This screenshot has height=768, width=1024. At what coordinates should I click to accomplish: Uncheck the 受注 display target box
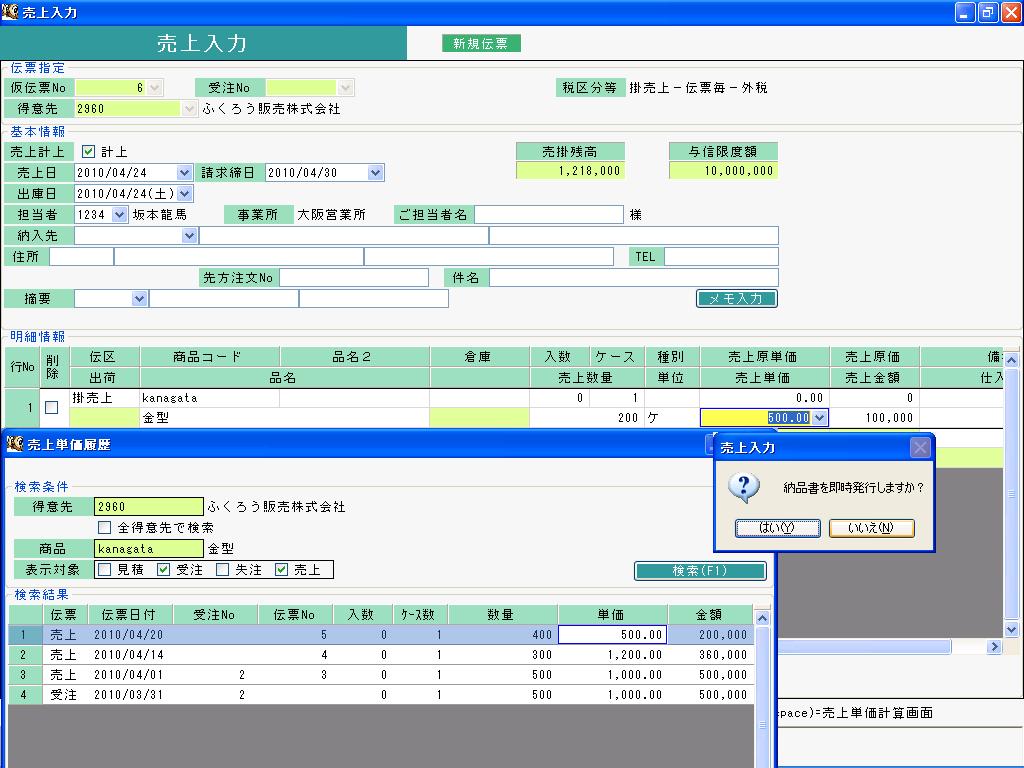click(x=163, y=569)
